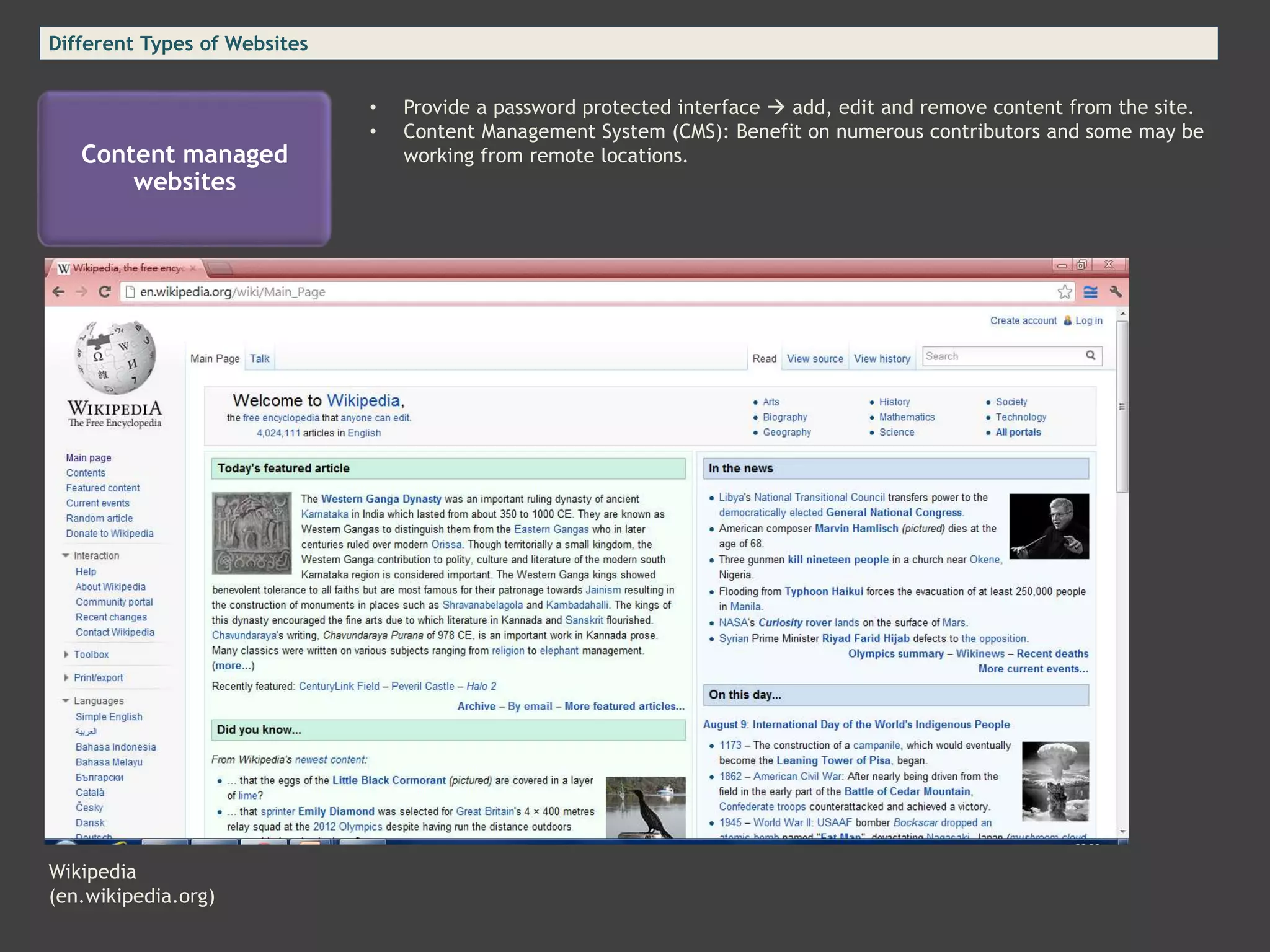Screen dimensions: 1270x952
Task: Select the Read tab
Action: point(764,358)
